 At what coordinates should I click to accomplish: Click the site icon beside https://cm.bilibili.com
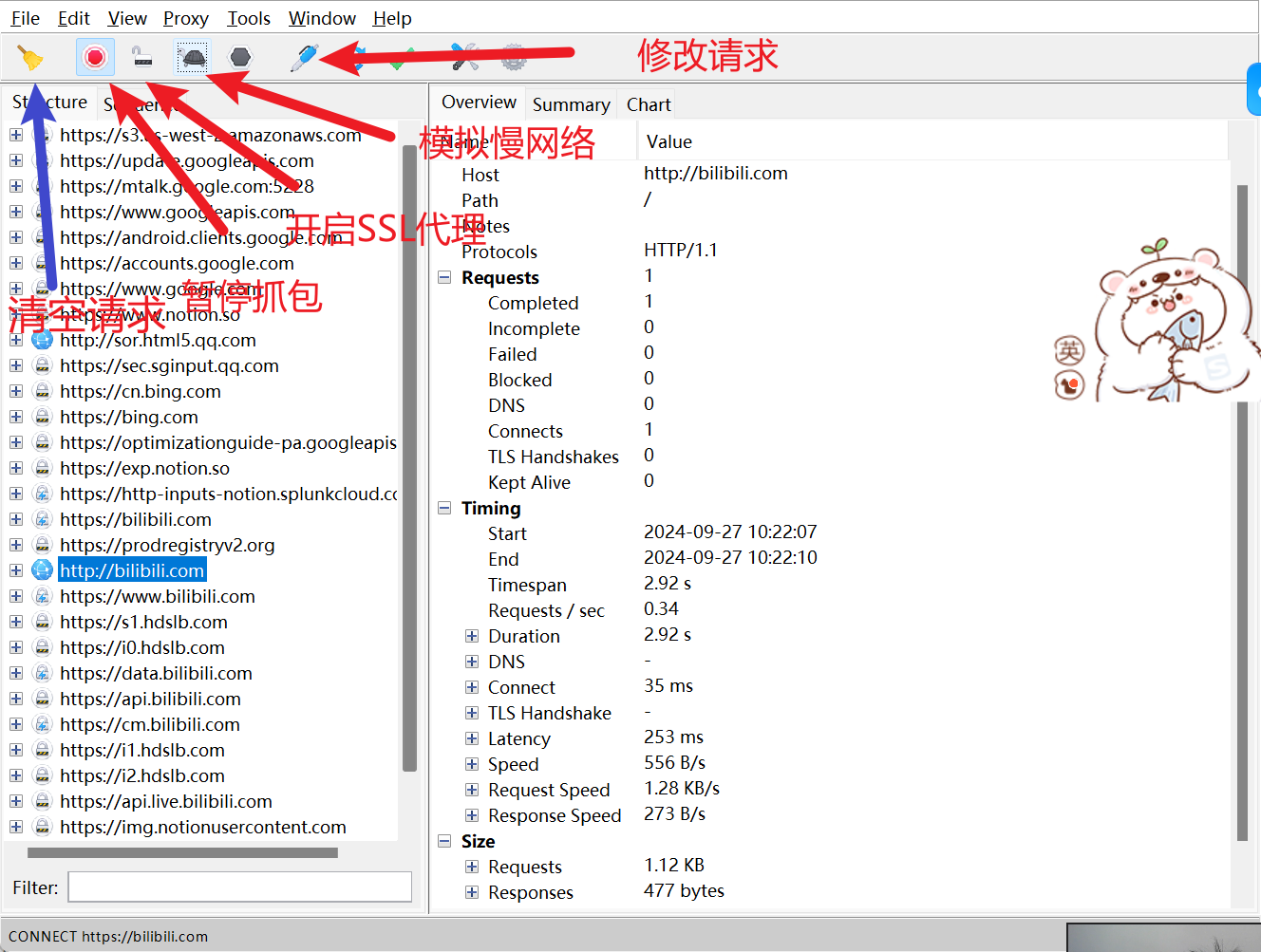[x=42, y=724]
